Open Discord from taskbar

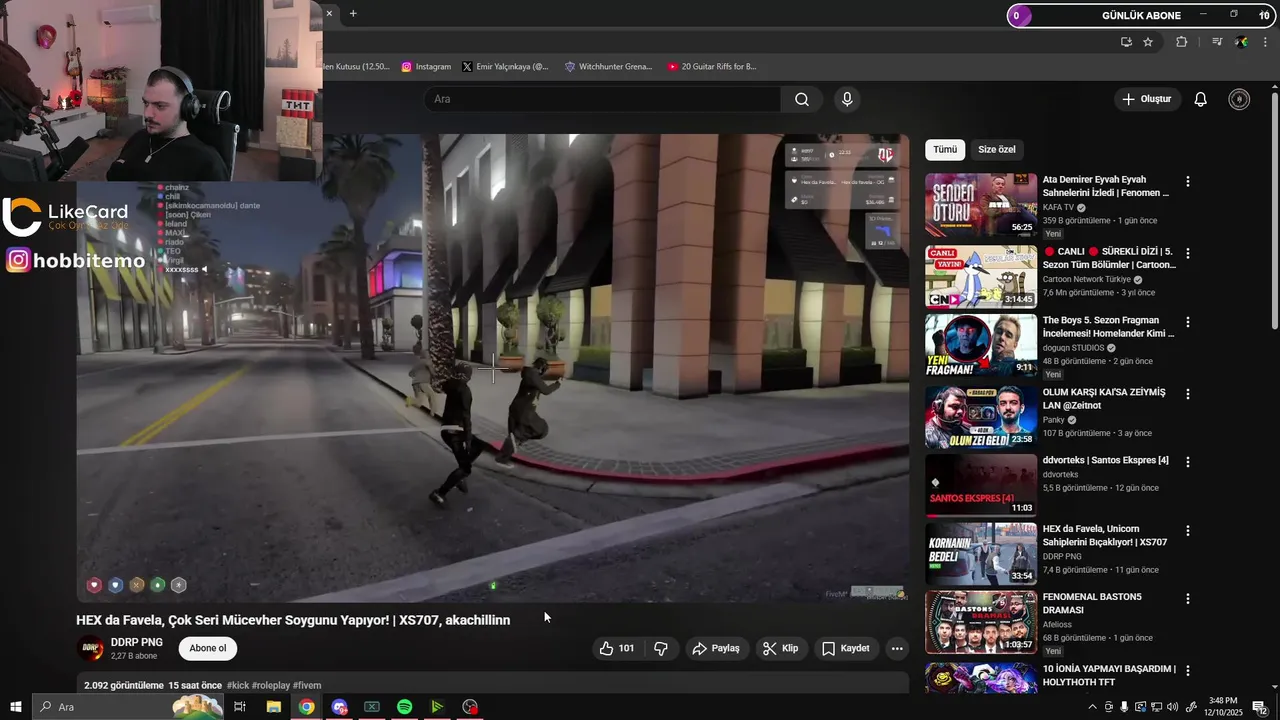339,707
